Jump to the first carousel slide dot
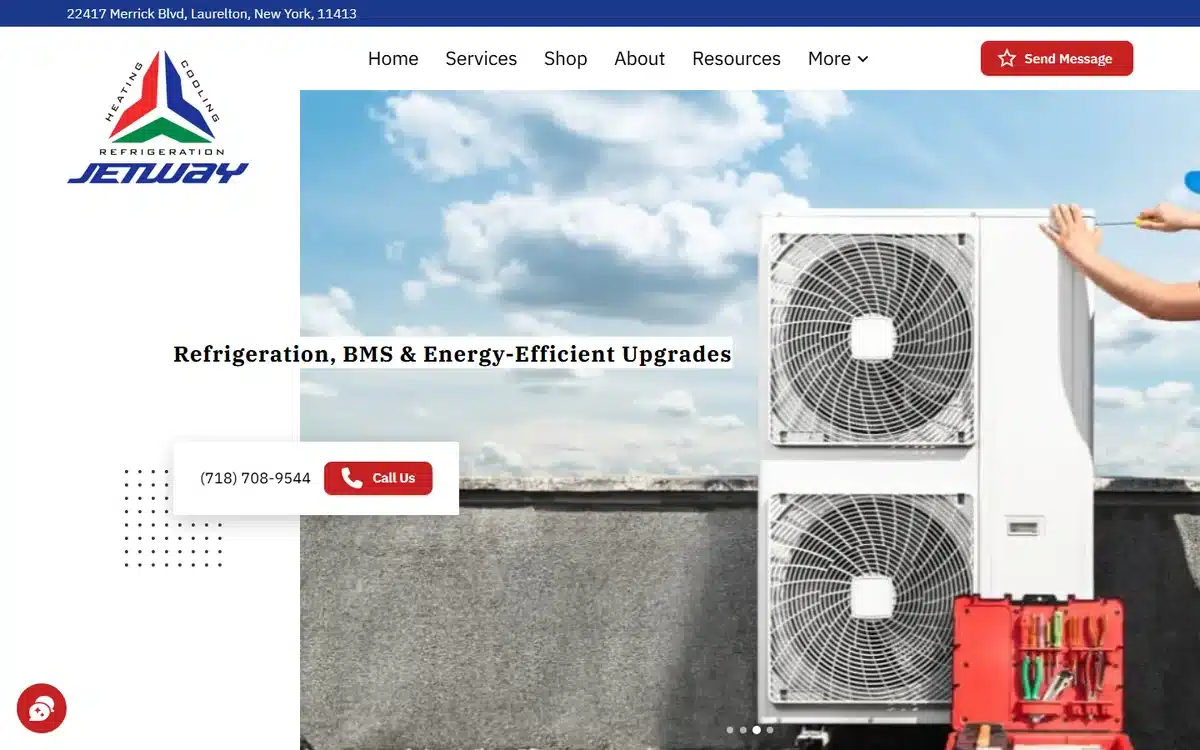 click(730, 730)
